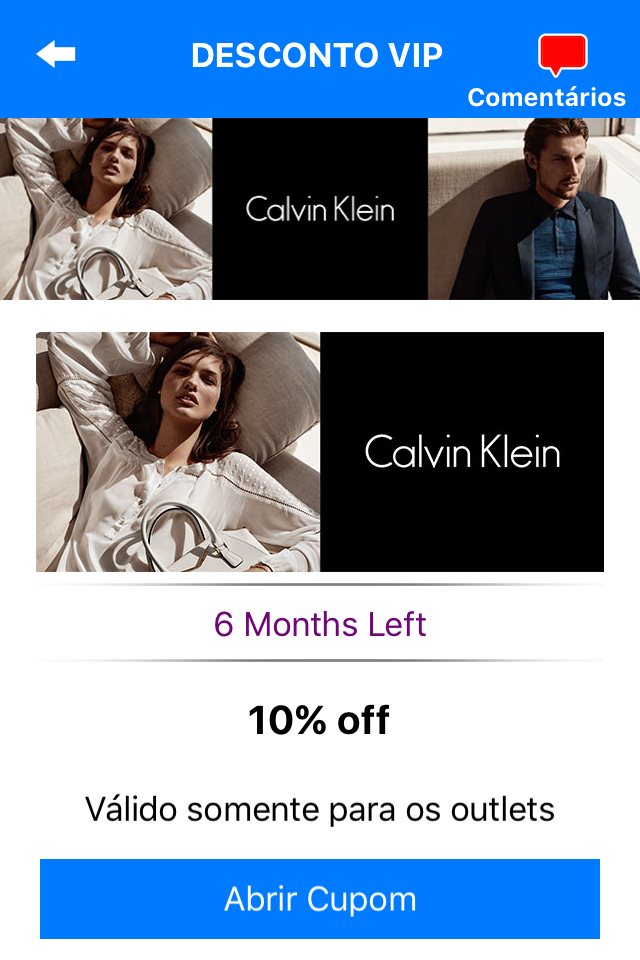Tap the large Calvin Klein logo panel
This screenshot has width=640, height=960.
coord(462,452)
